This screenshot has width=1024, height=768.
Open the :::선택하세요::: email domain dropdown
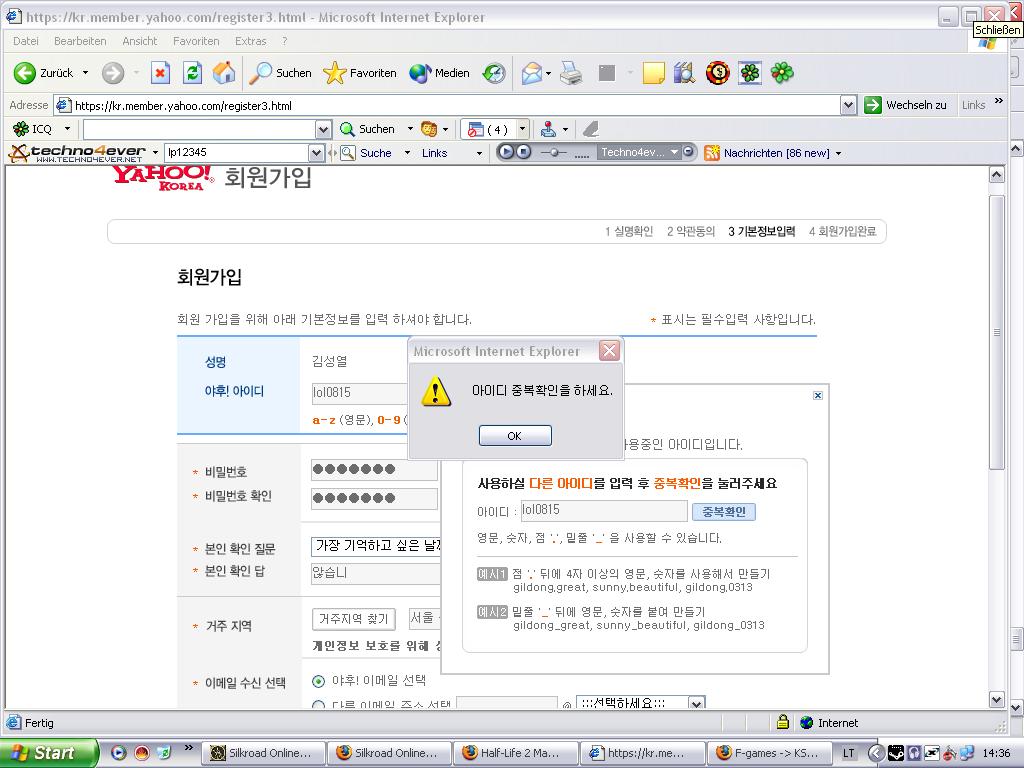pyautogui.click(x=696, y=704)
